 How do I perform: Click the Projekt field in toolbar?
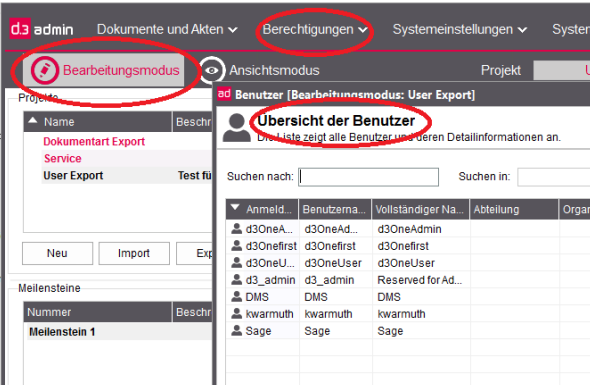coord(561,70)
